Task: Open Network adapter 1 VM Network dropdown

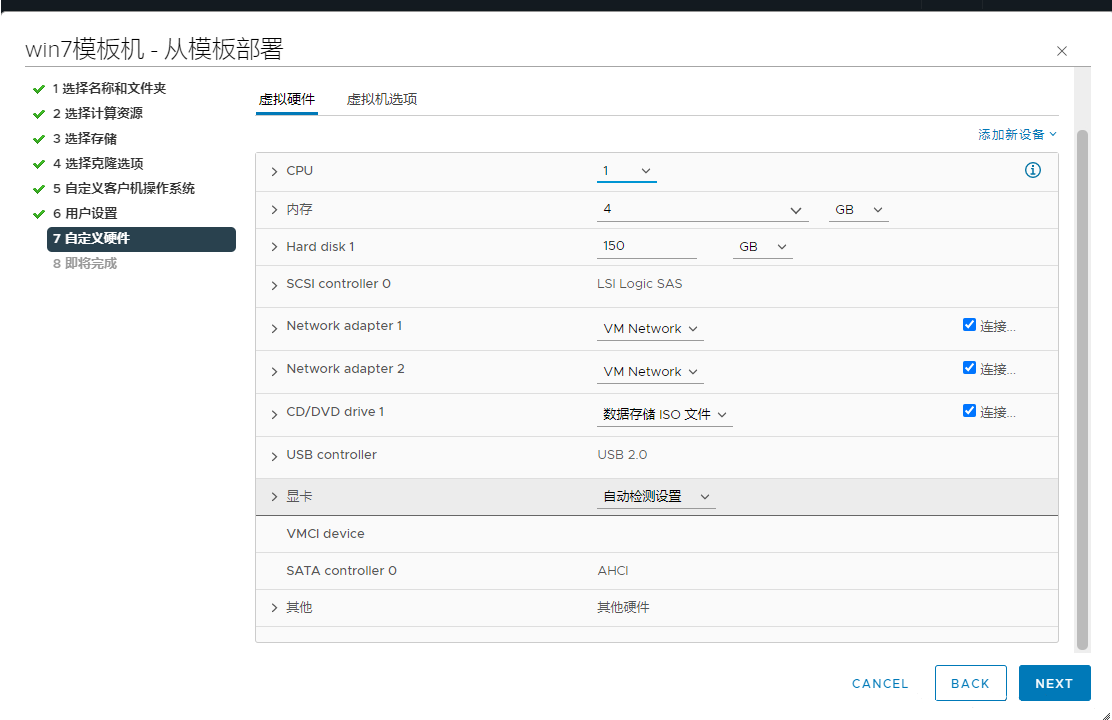Action: tap(650, 329)
